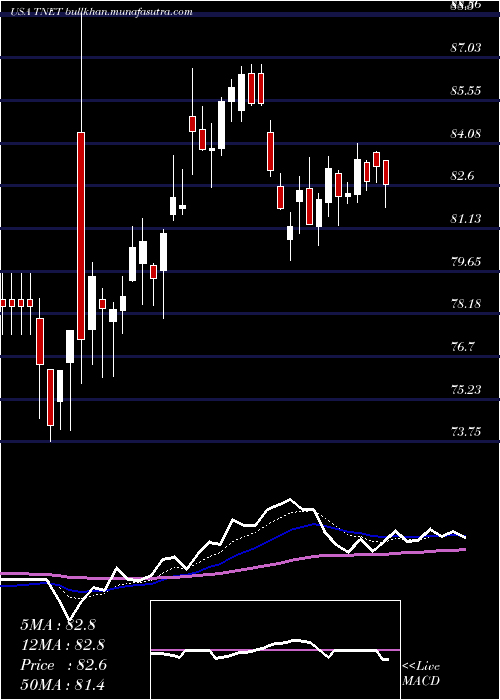Image resolution: width=500 pixels, height=700 pixels.
Task: Click the 73.75 price axis label
Action: [x=466, y=432]
